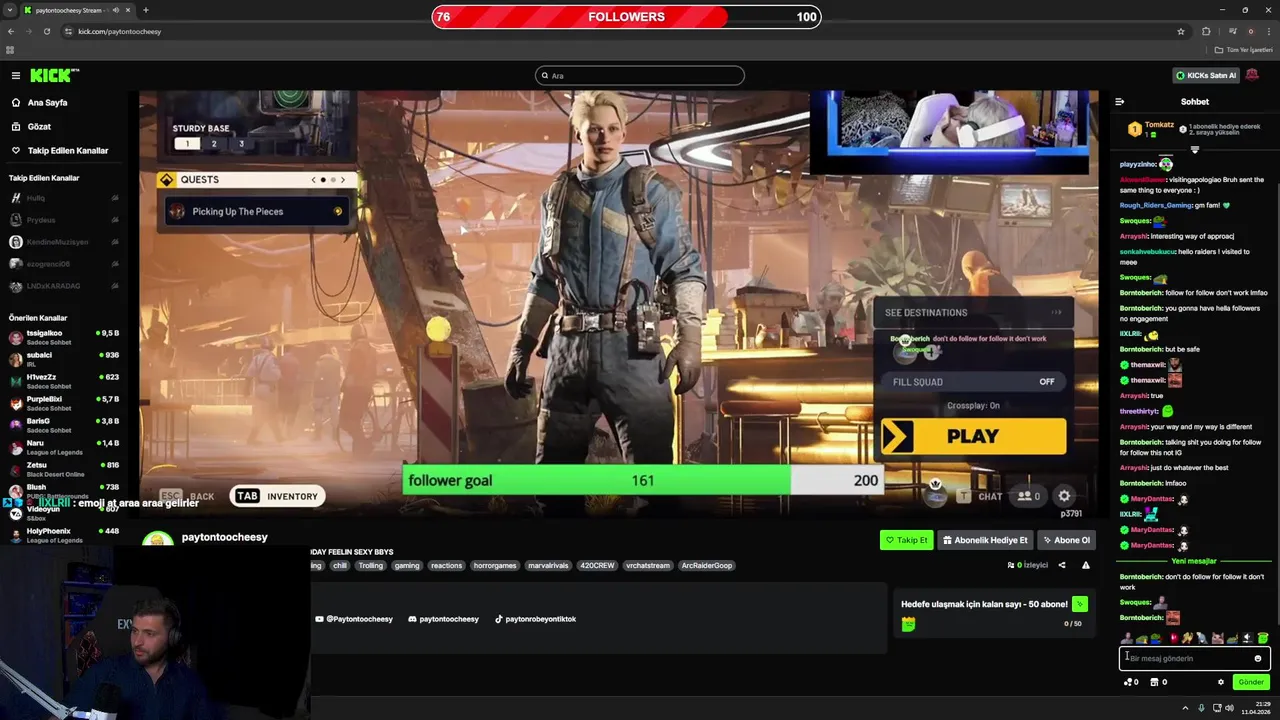Select the 420CREW tag
This screenshot has width=1280, height=720.
pos(598,565)
